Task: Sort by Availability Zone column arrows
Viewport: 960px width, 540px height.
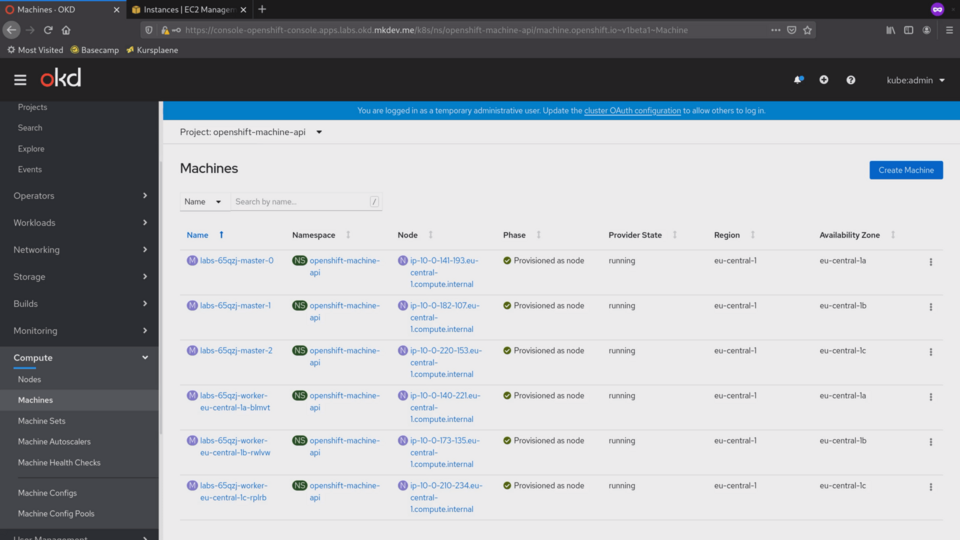Action: (x=893, y=235)
